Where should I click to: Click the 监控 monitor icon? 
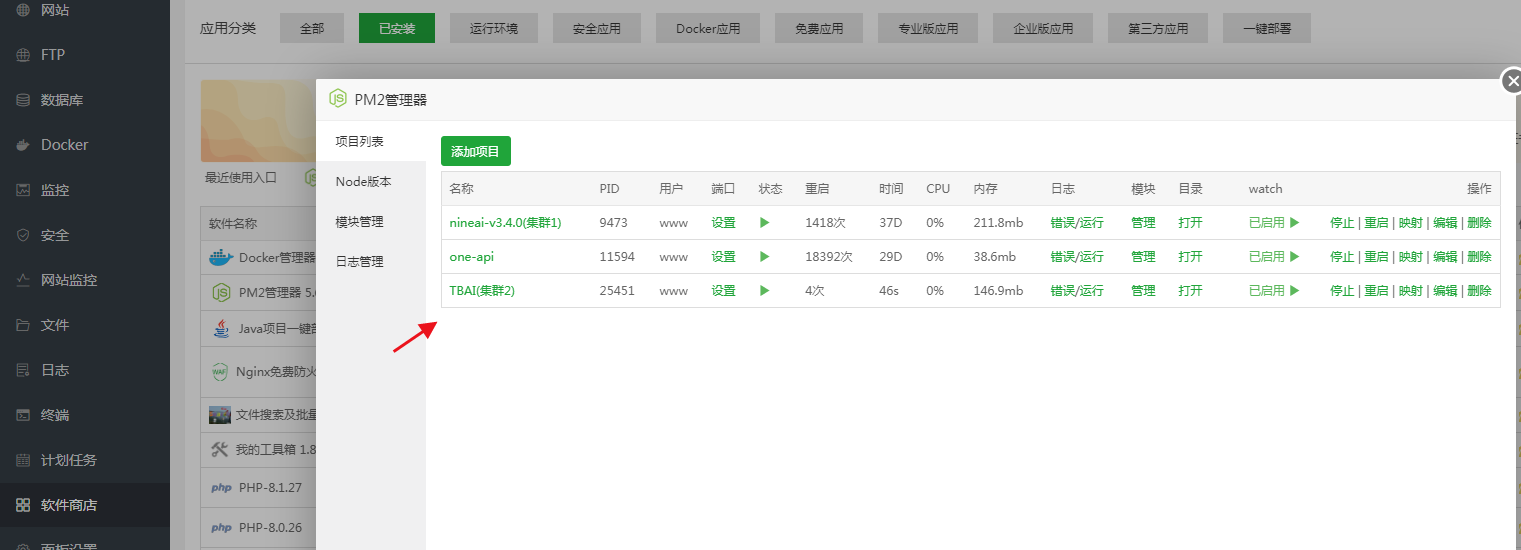pos(23,190)
